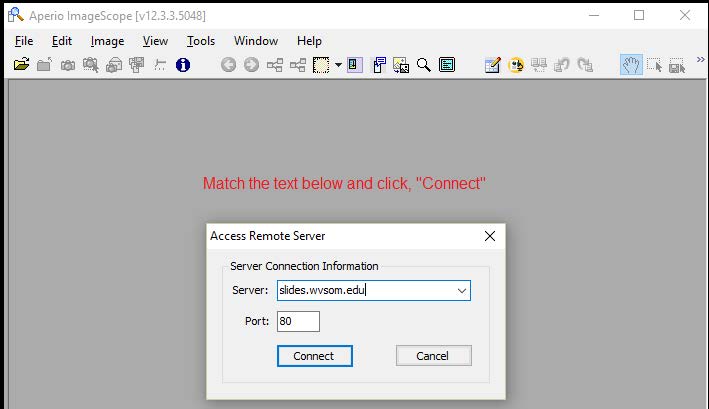Click the snapshot camera icon
Image resolution: width=709 pixels, height=409 pixels.
[68, 66]
